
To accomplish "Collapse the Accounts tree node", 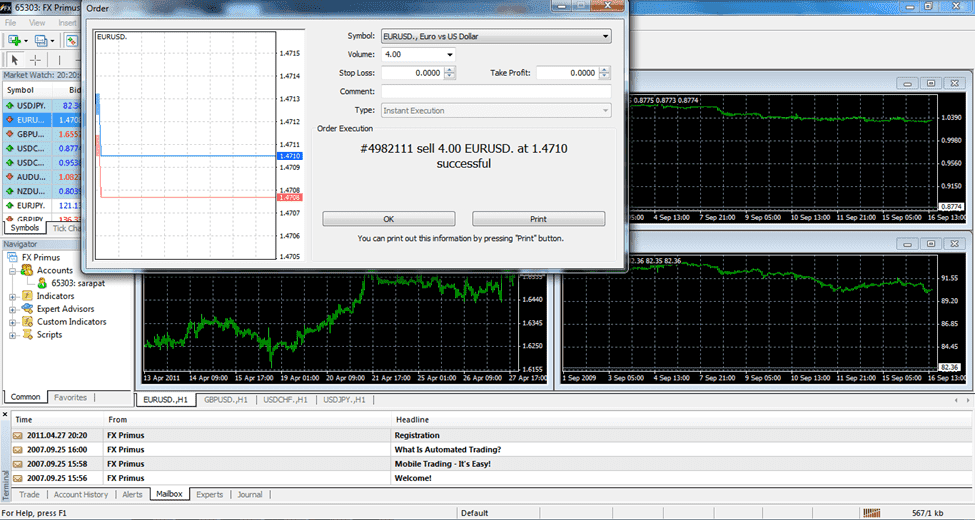I will (12, 270).
